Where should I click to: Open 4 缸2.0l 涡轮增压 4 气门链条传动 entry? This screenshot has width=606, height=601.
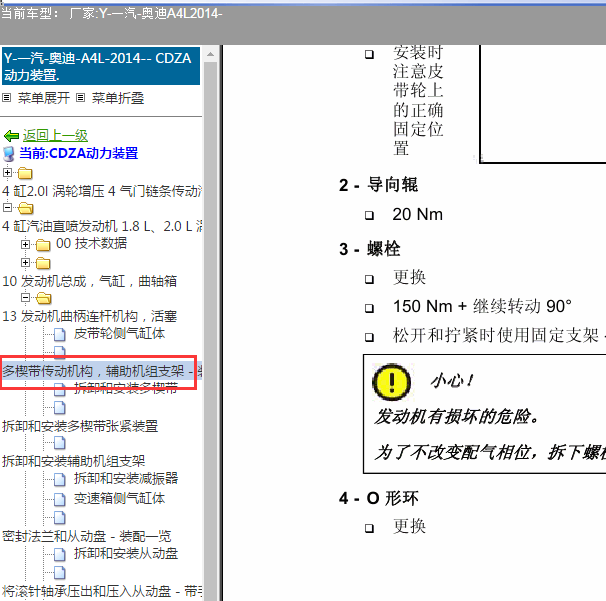click(102, 191)
